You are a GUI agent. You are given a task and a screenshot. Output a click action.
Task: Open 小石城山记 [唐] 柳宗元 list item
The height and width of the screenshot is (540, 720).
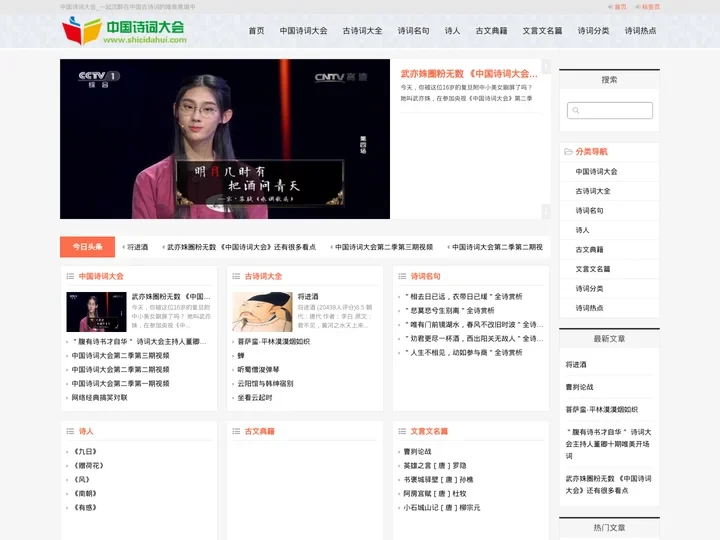point(442,508)
